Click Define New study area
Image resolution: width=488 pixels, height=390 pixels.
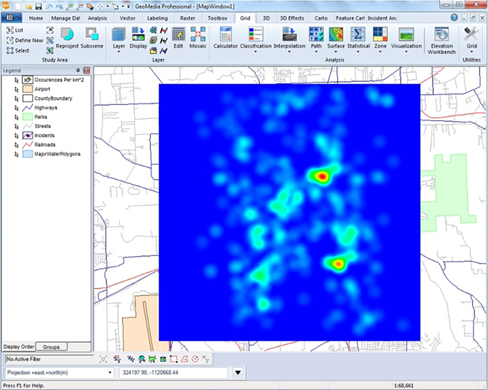point(25,40)
